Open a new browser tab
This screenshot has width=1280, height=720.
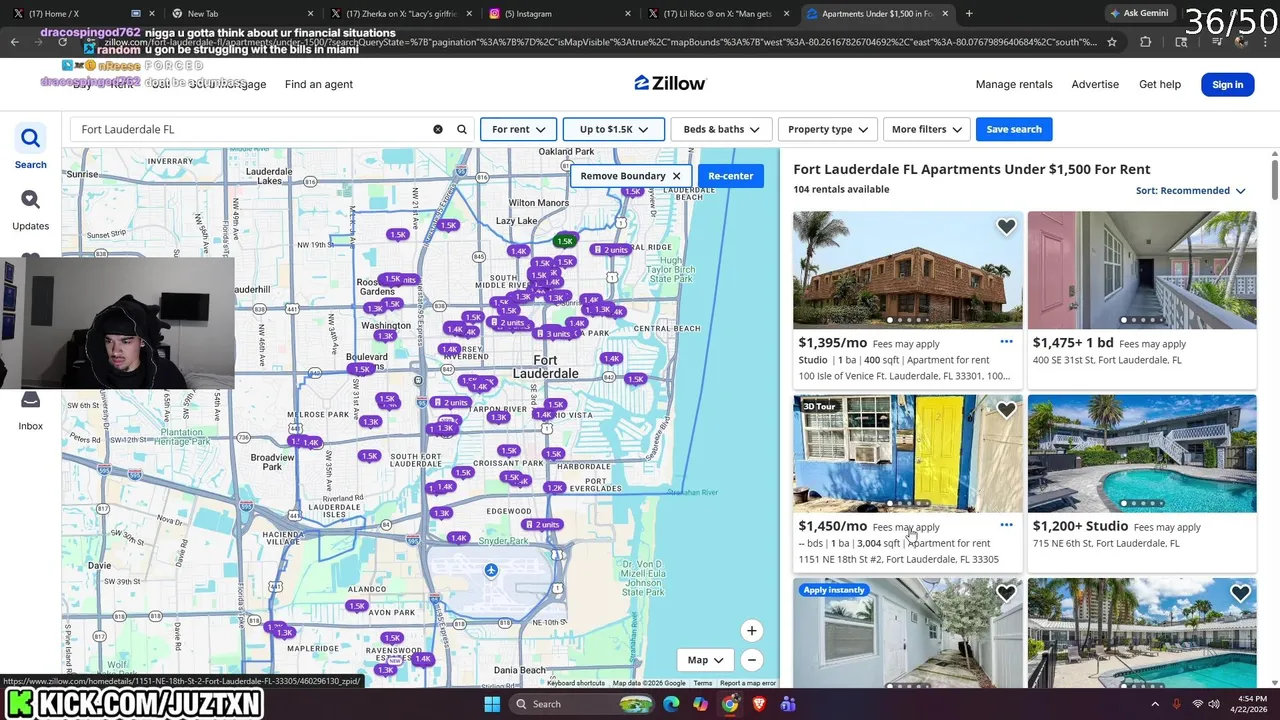(969, 13)
